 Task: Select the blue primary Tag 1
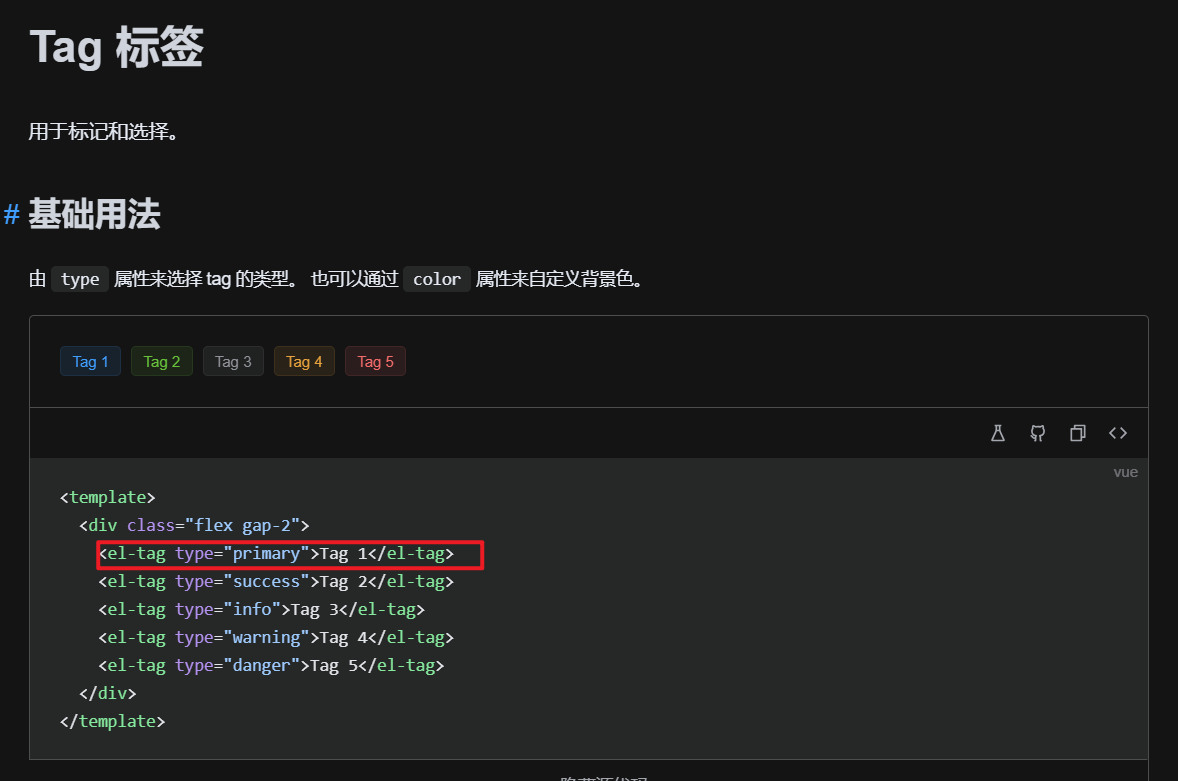(90, 361)
